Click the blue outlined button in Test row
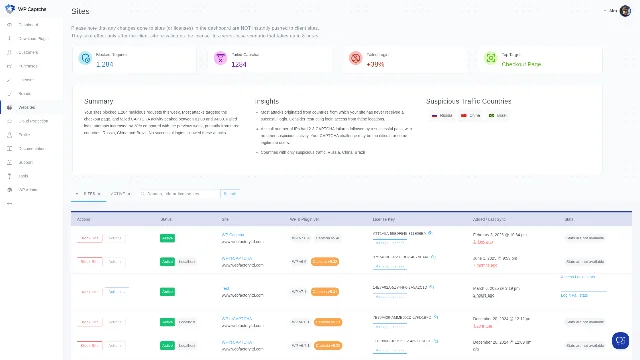640x360 pixels. pyautogui.click(x=117, y=292)
